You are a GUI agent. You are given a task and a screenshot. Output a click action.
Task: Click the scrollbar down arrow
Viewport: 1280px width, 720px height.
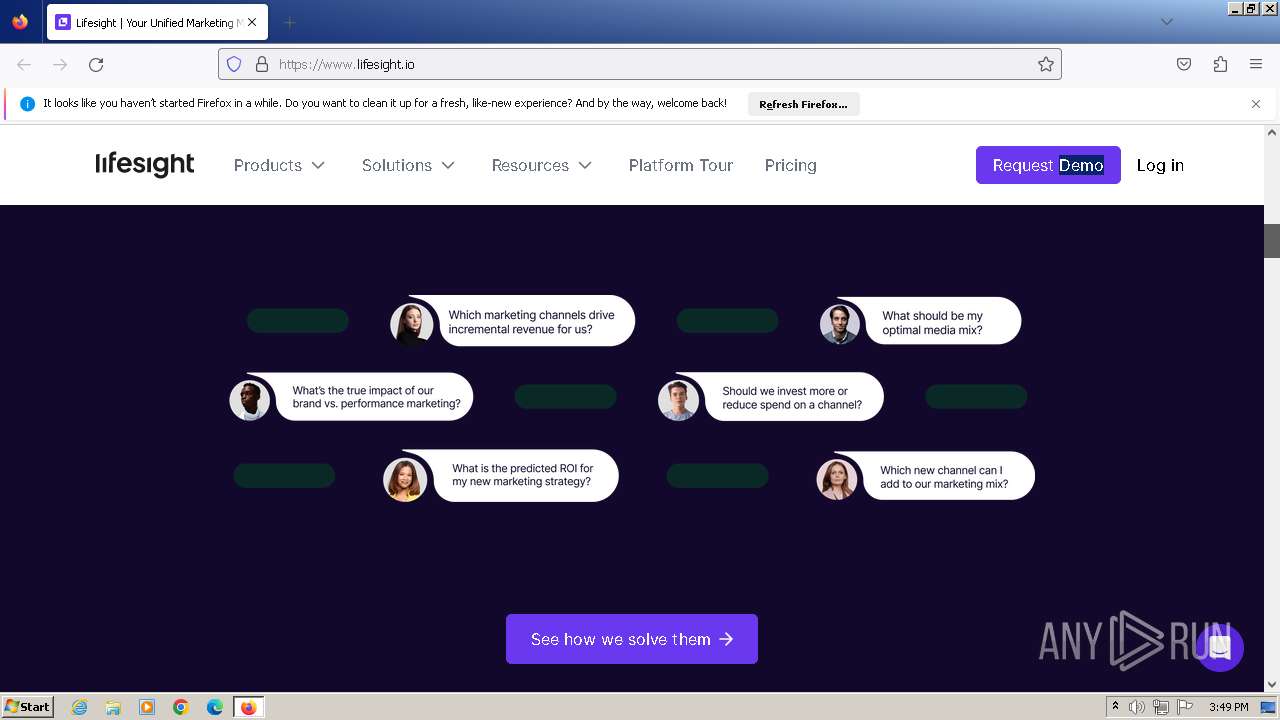point(1272,684)
